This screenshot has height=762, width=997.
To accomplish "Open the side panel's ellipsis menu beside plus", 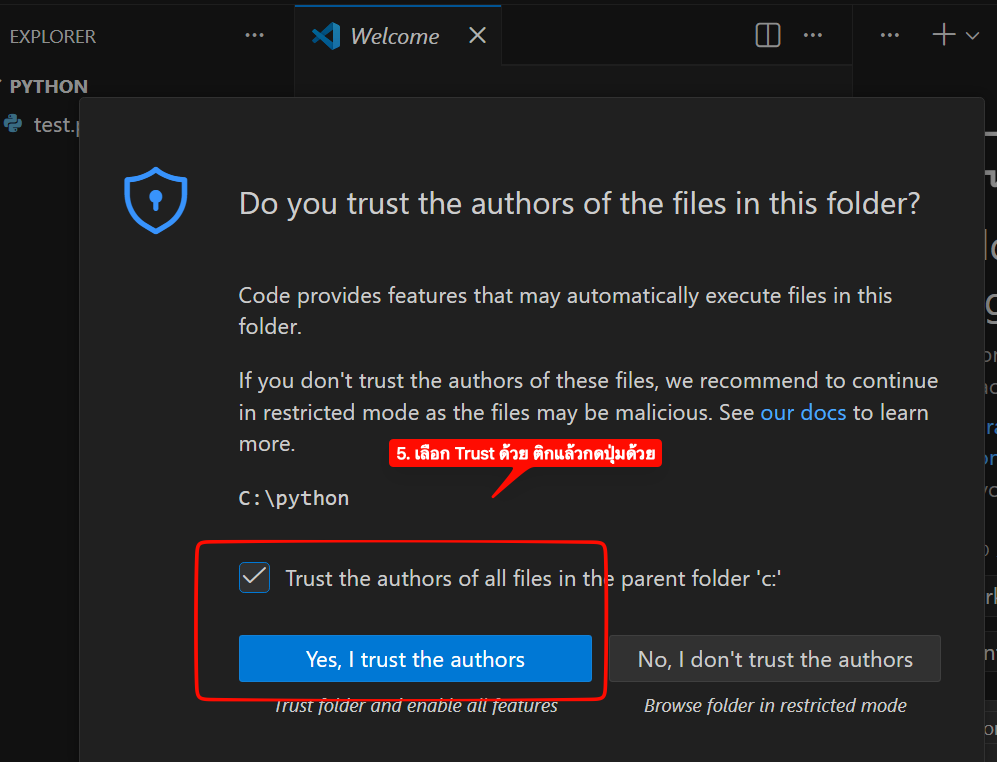I will (x=890, y=36).
